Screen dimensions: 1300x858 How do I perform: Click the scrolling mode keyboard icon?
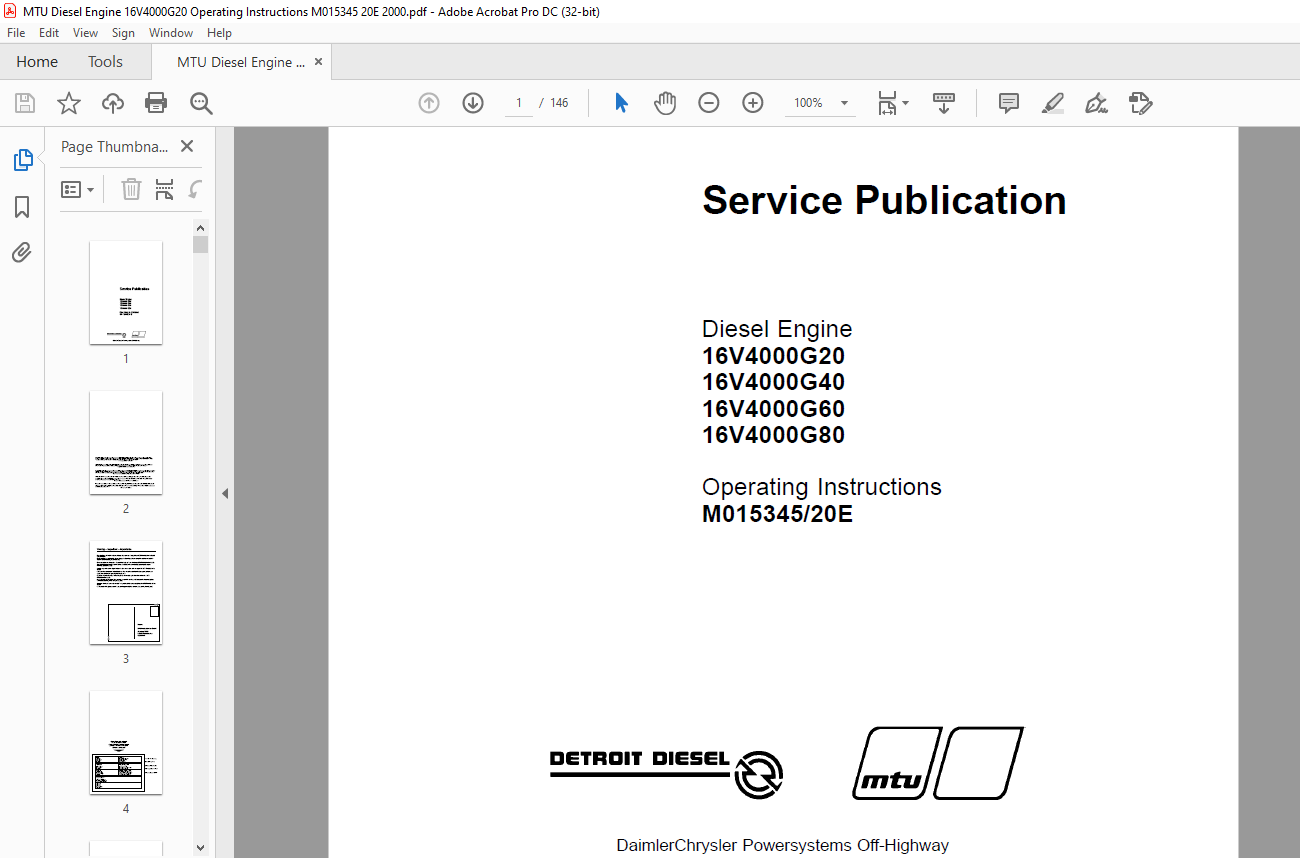944,103
